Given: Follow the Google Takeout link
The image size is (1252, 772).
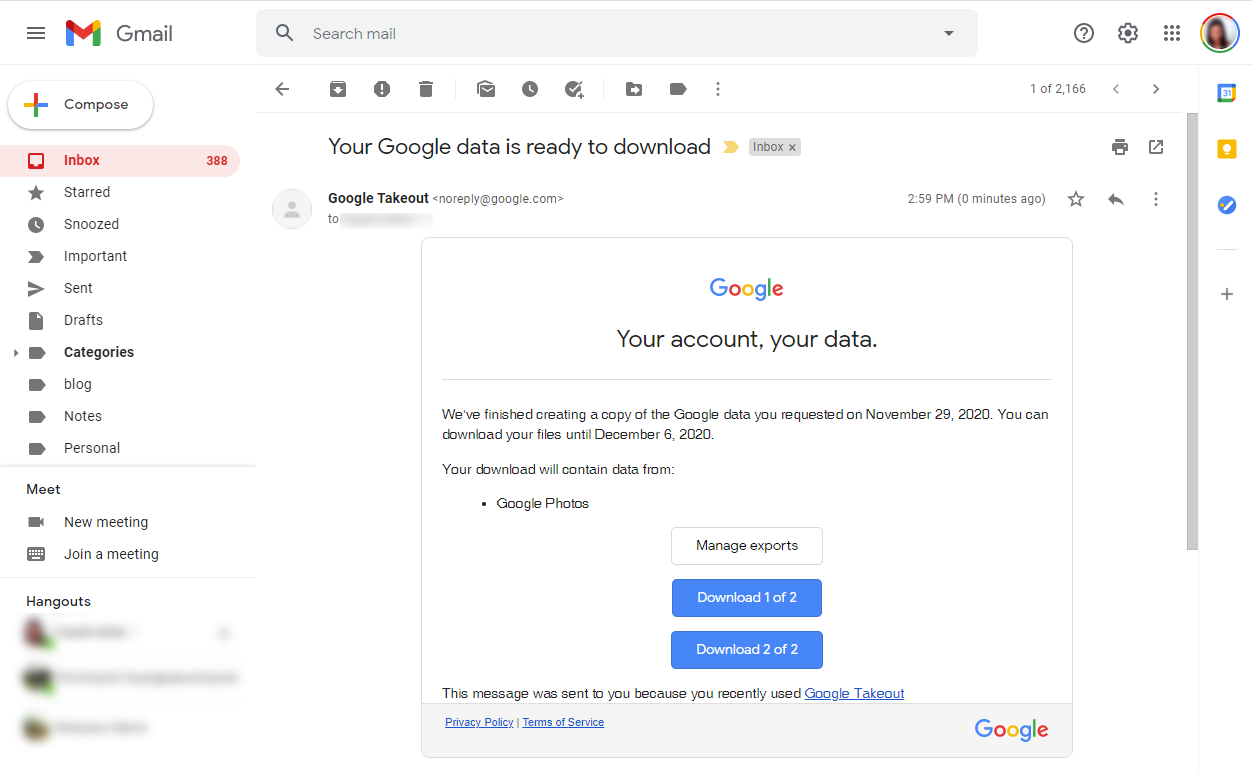Looking at the screenshot, I should coord(854,693).
